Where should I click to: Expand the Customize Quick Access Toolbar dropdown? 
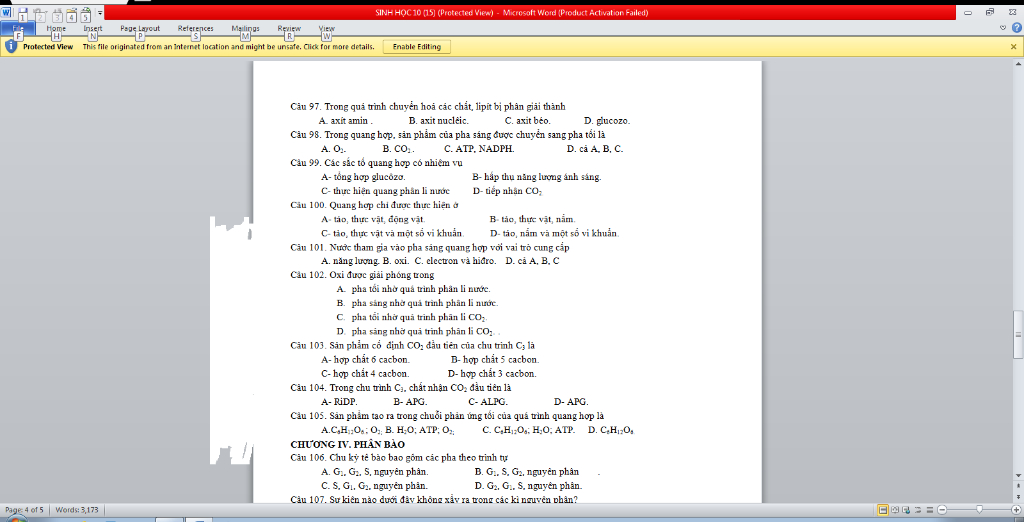(x=100, y=12)
